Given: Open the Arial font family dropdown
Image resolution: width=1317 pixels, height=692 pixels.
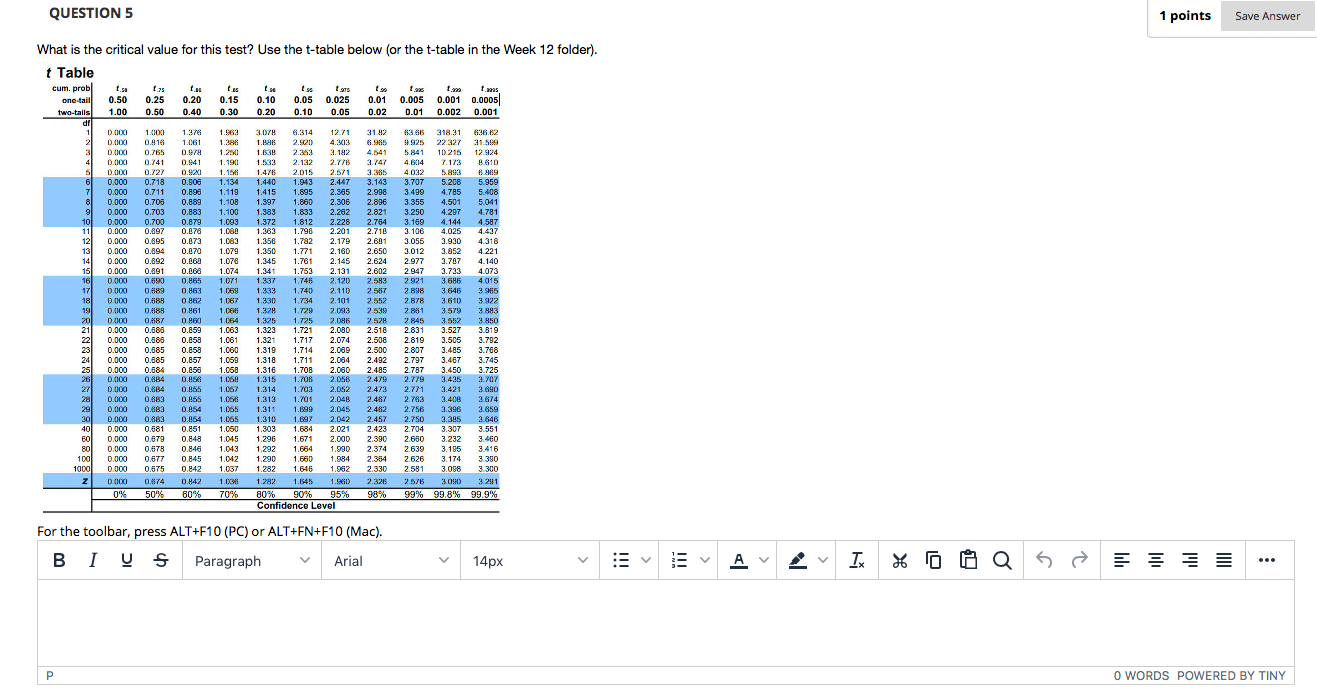Looking at the screenshot, I should click(392, 561).
